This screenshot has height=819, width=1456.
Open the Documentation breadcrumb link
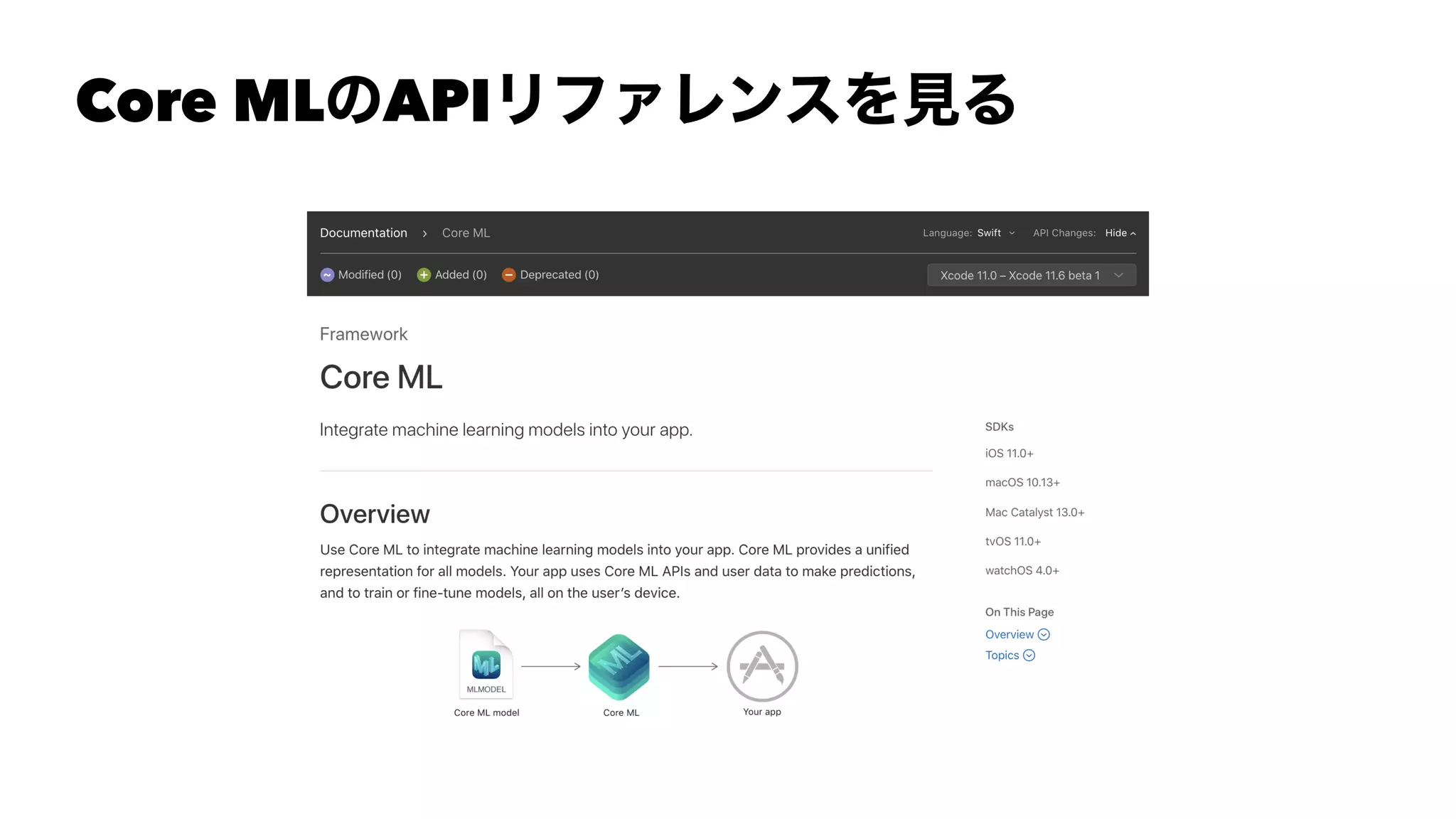pos(363,233)
